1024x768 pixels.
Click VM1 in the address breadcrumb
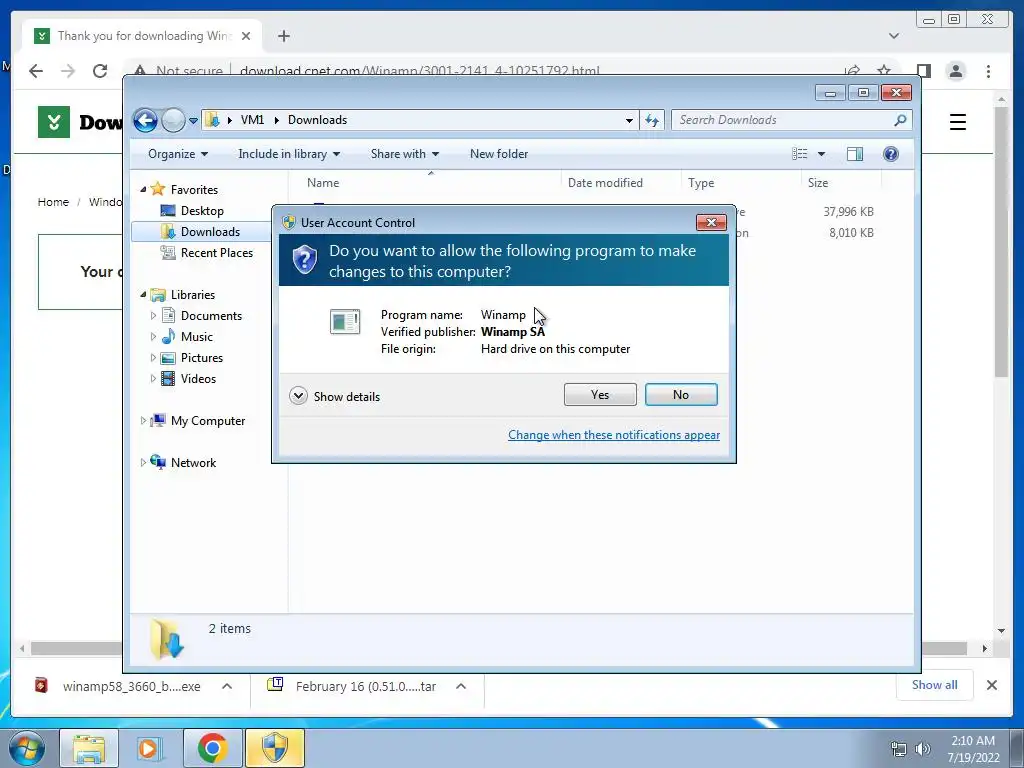(252, 120)
